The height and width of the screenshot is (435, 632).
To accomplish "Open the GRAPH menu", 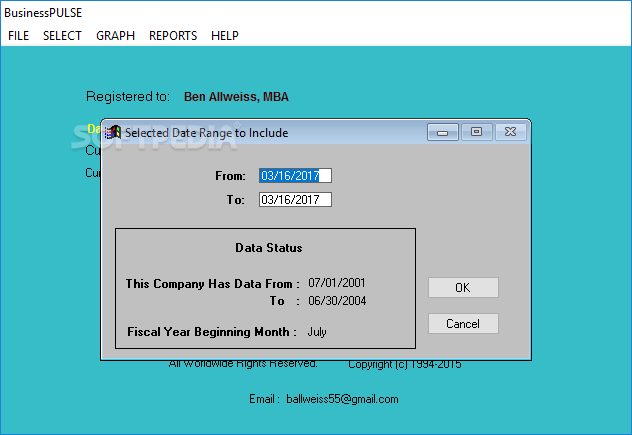I will pyautogui.click(x=115, y=36).
